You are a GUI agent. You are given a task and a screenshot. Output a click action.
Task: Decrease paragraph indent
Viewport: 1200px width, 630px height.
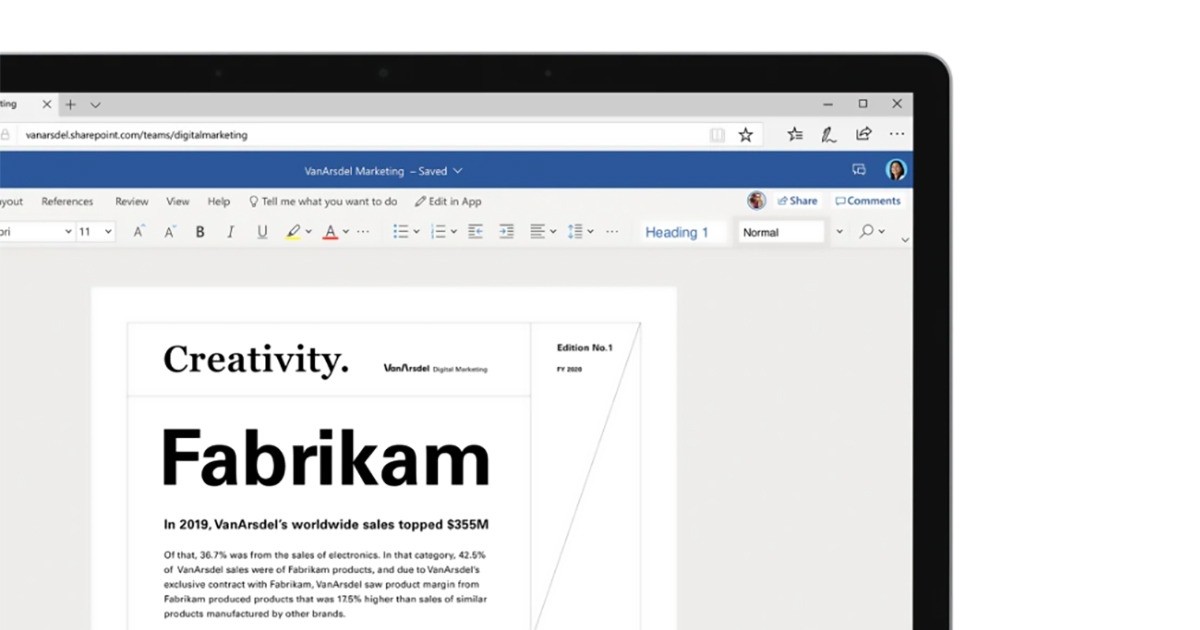pyautogui.click(x=474, y=231)
